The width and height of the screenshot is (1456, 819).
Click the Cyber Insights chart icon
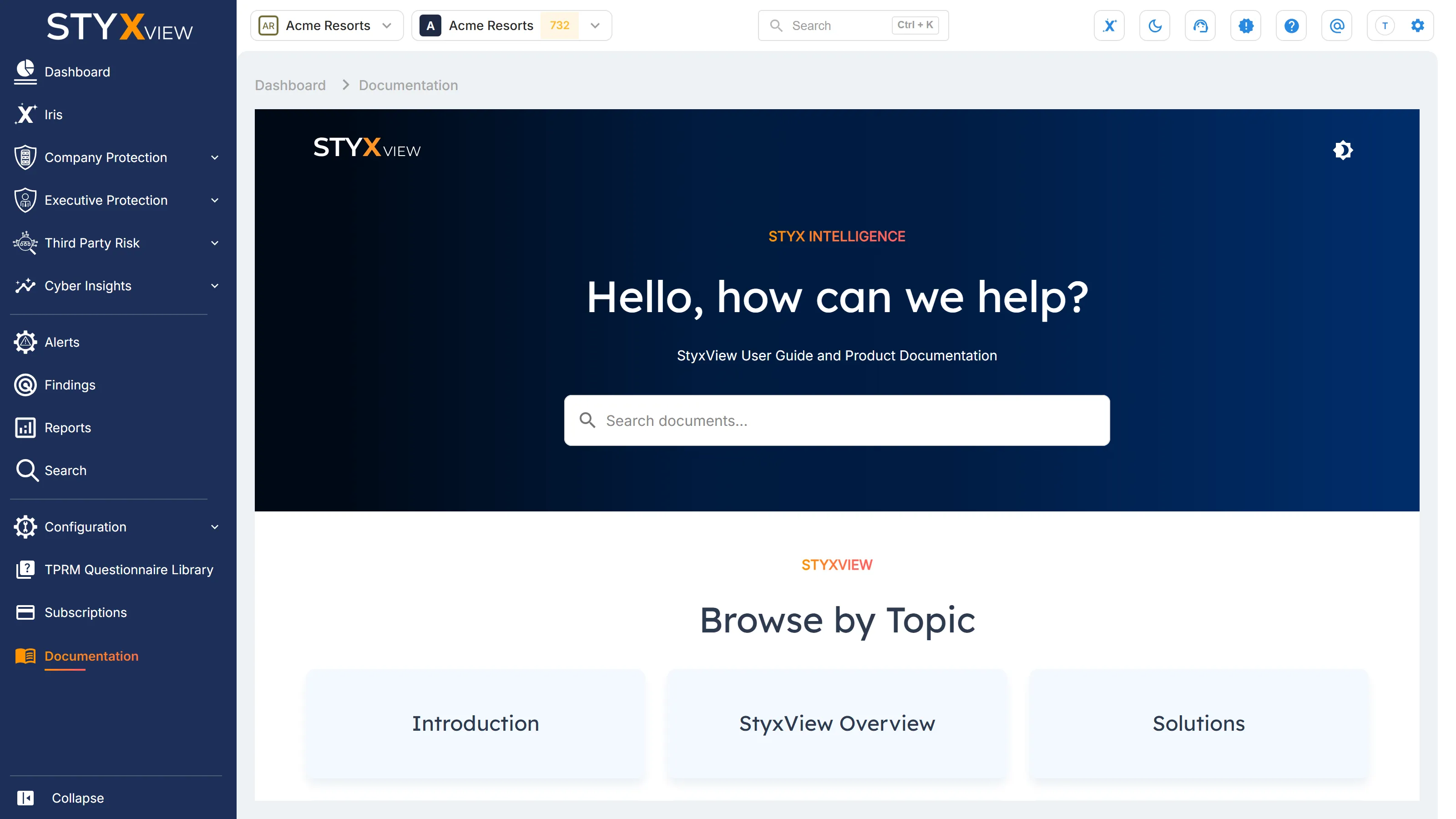[25, 285]
